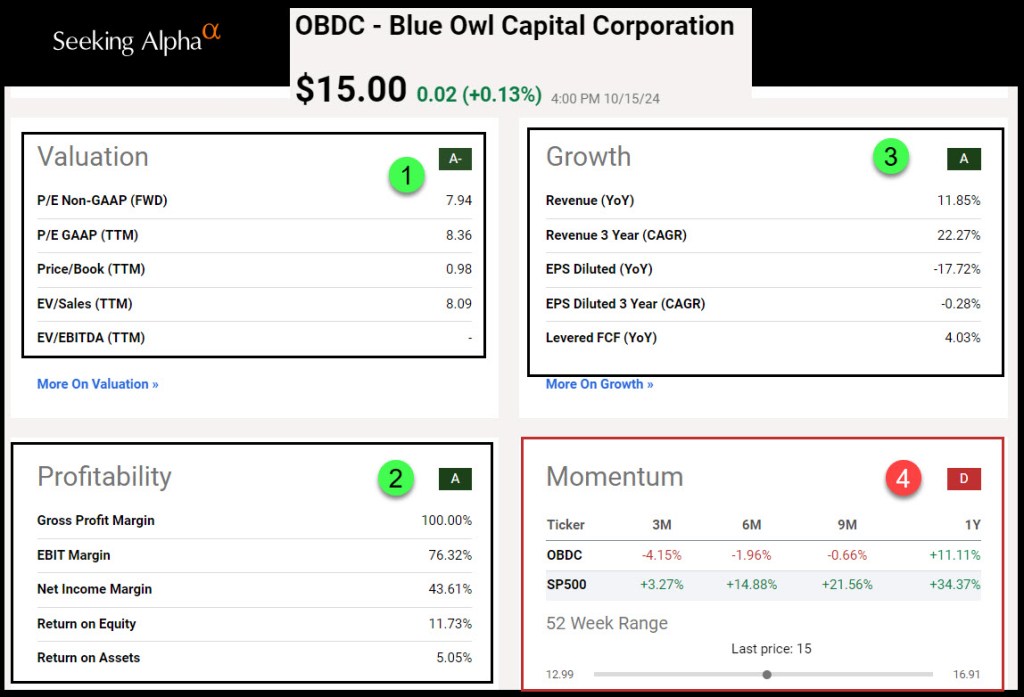Click the Momentum D grade badge
Image resolution: width=1024 pixels, height=697 pixels.
click(964, 478)
